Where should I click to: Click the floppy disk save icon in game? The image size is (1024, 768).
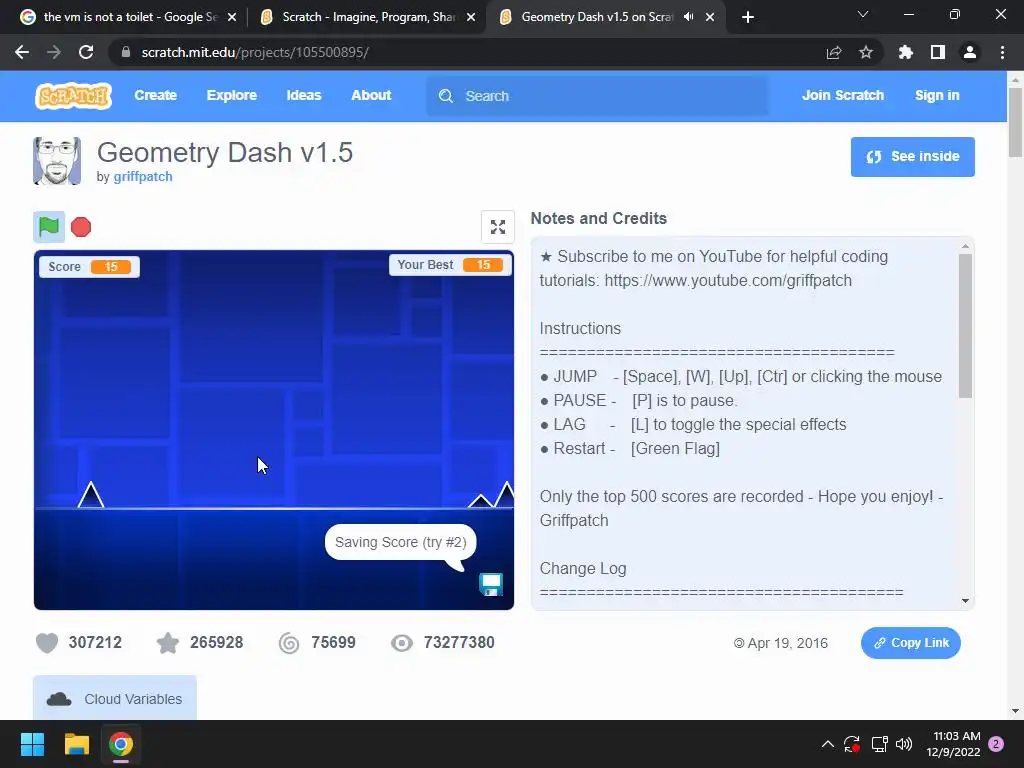(x=491, y=584)
